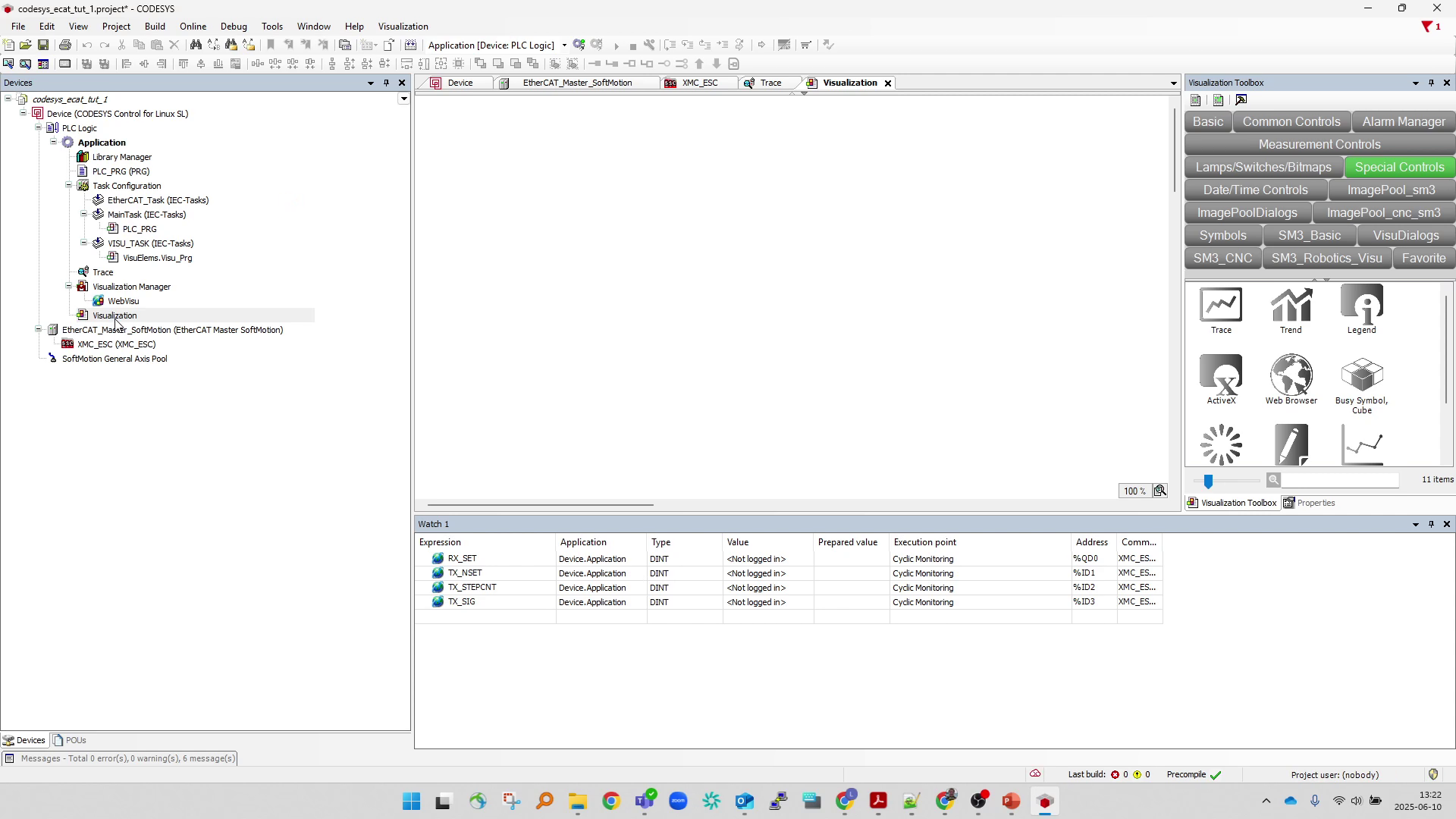Viewport: 1456px width, 819px height.
Task: Switch to the XMC_ESC editor tab
Action: point(698,83)
